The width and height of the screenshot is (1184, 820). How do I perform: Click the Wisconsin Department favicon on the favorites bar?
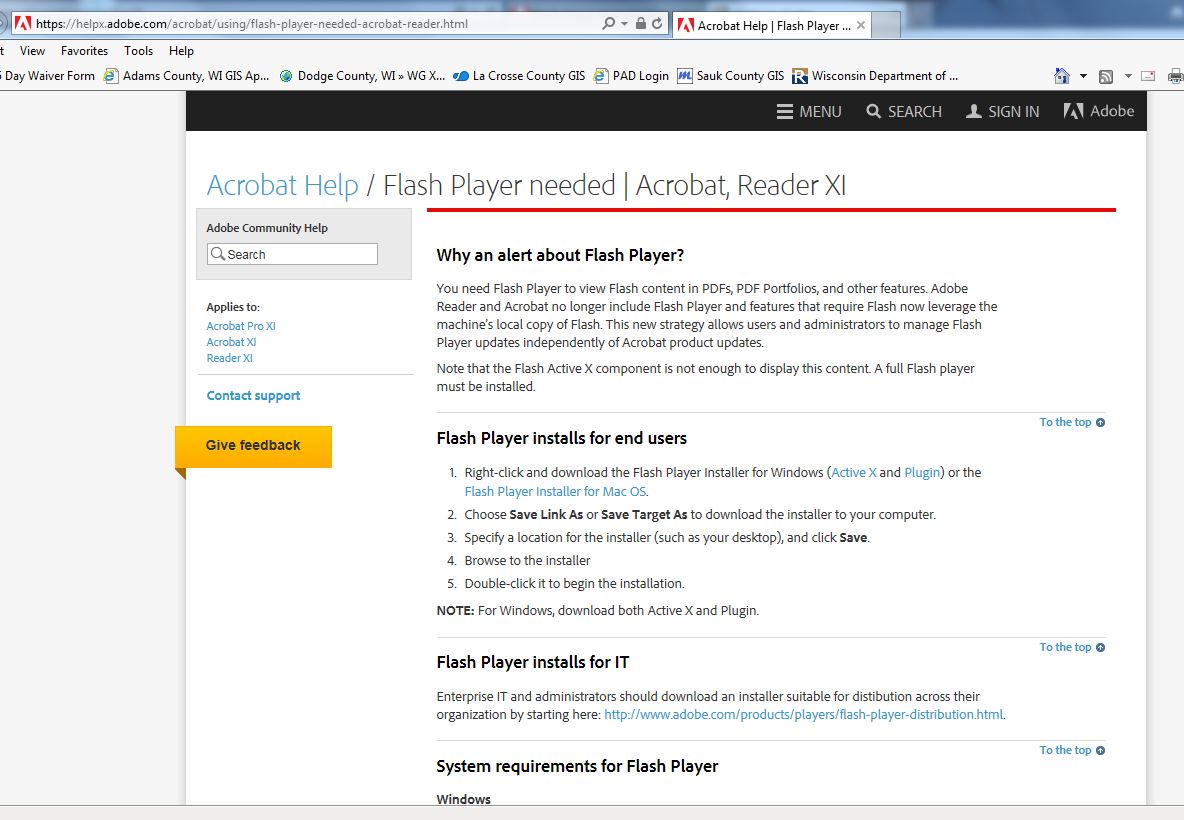[800, 75]
